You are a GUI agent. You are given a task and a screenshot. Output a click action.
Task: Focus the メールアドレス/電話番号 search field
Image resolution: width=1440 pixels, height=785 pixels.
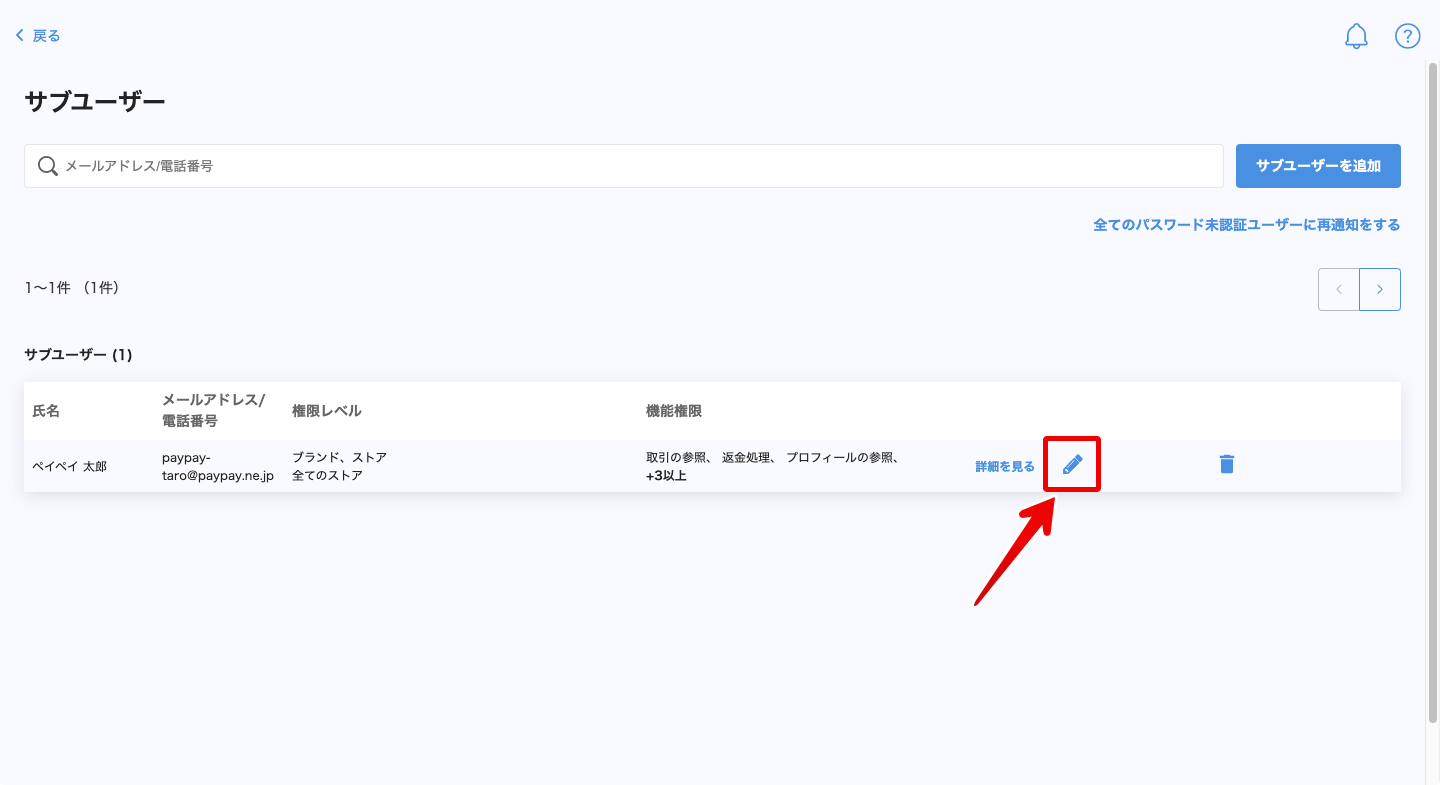click(x=624, y=166)
